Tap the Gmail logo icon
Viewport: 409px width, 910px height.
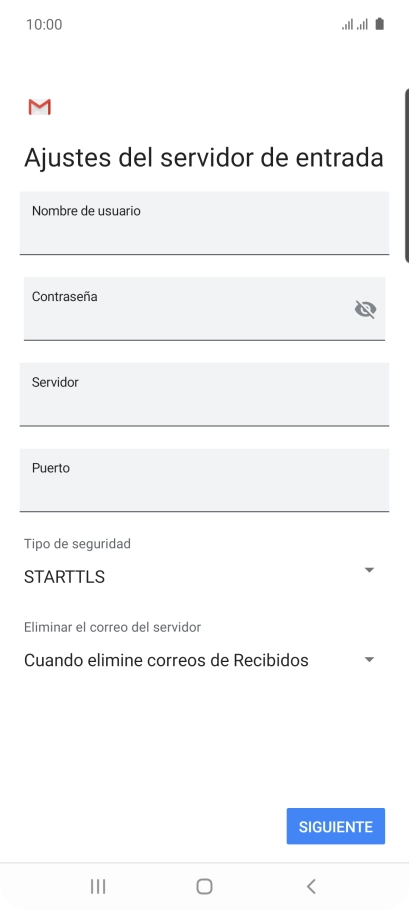coord(39,107)
